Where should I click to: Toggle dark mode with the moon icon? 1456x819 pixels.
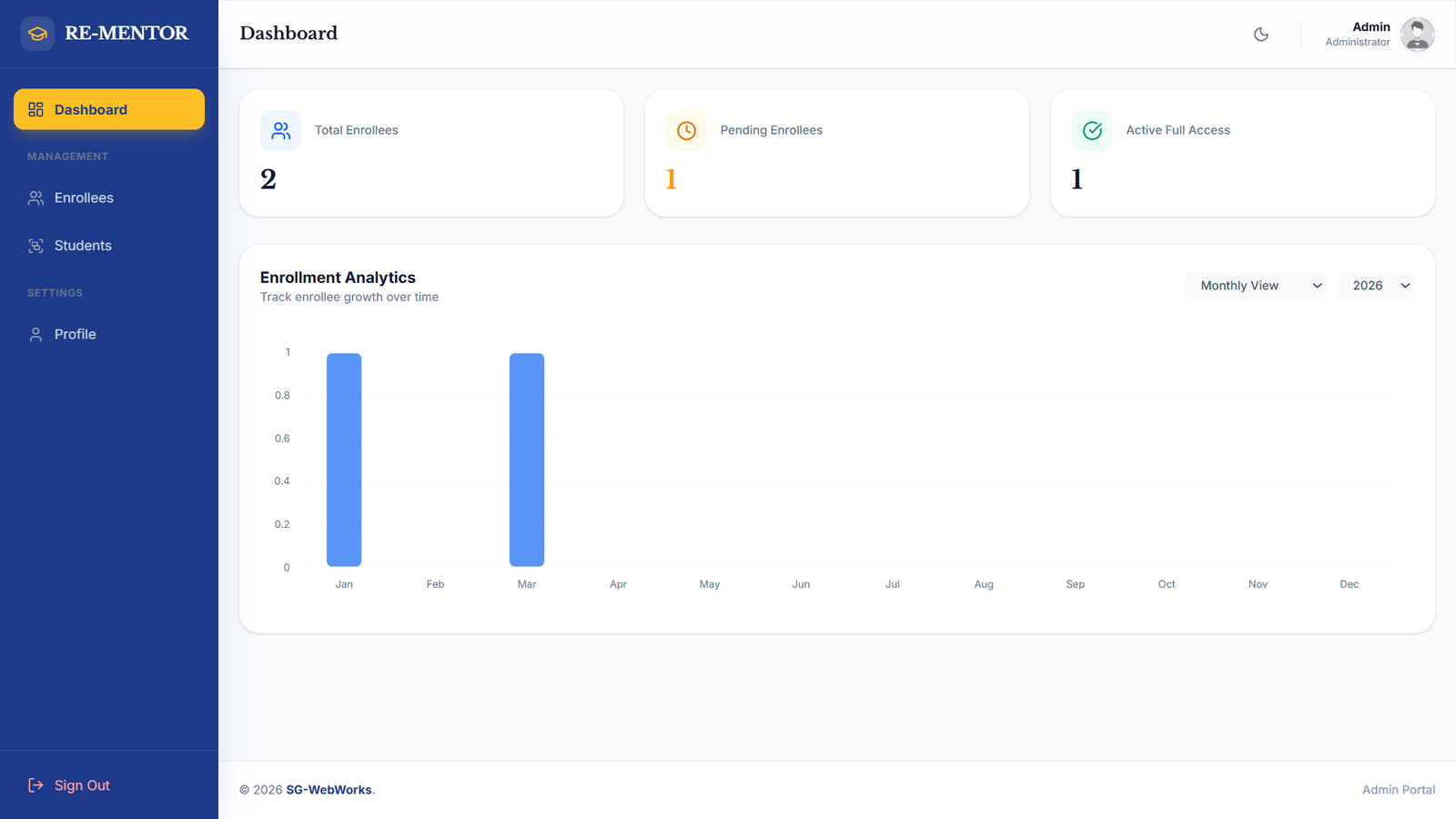click(x=1261, y=35)
